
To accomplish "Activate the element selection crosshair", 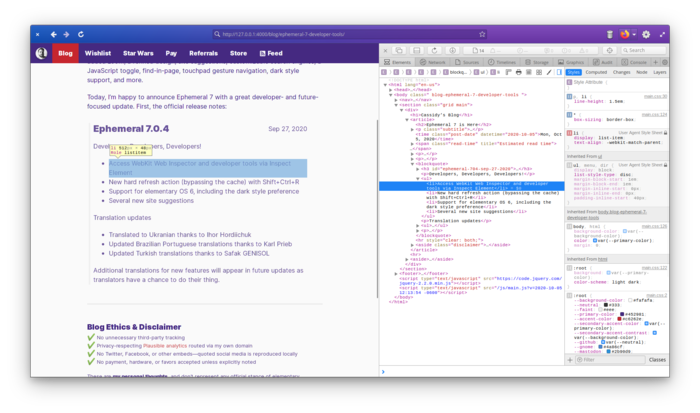I will click(609, 50).
